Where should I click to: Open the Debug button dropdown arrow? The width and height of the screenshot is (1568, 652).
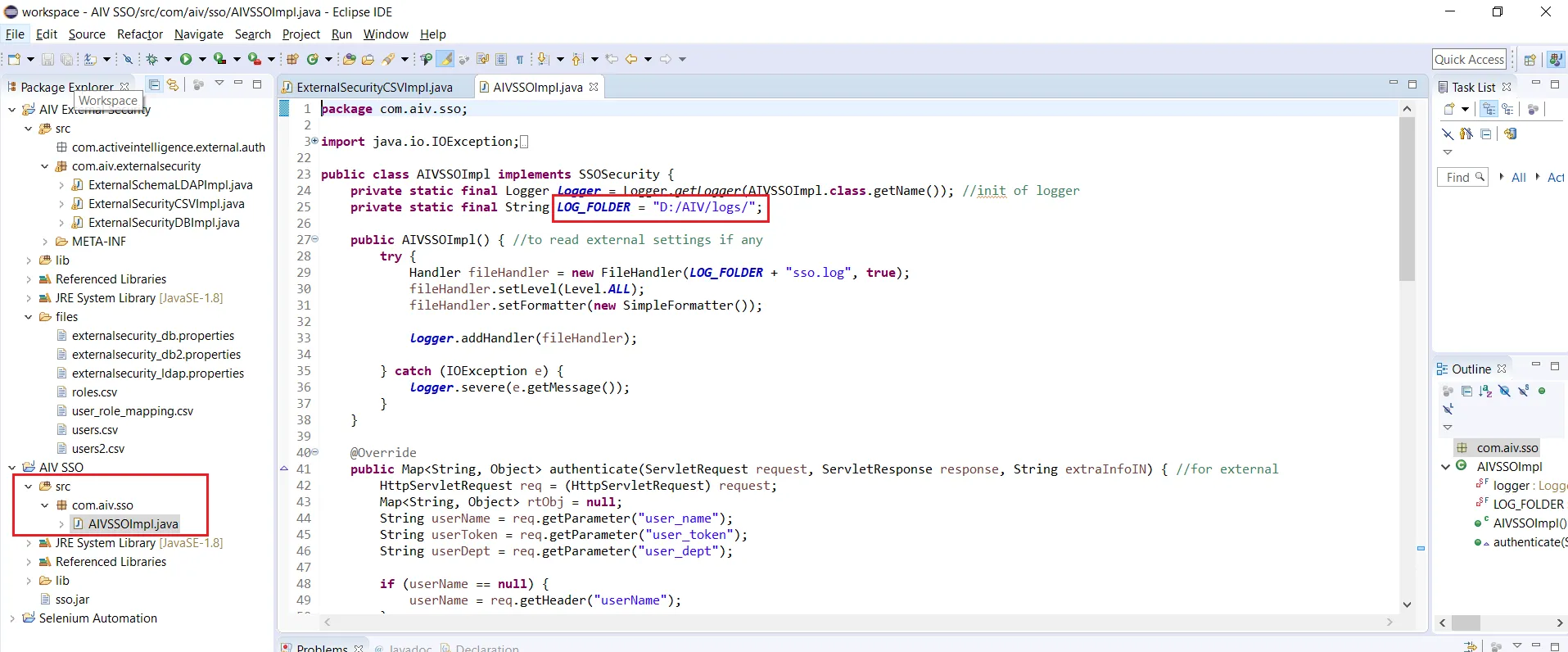168,59
